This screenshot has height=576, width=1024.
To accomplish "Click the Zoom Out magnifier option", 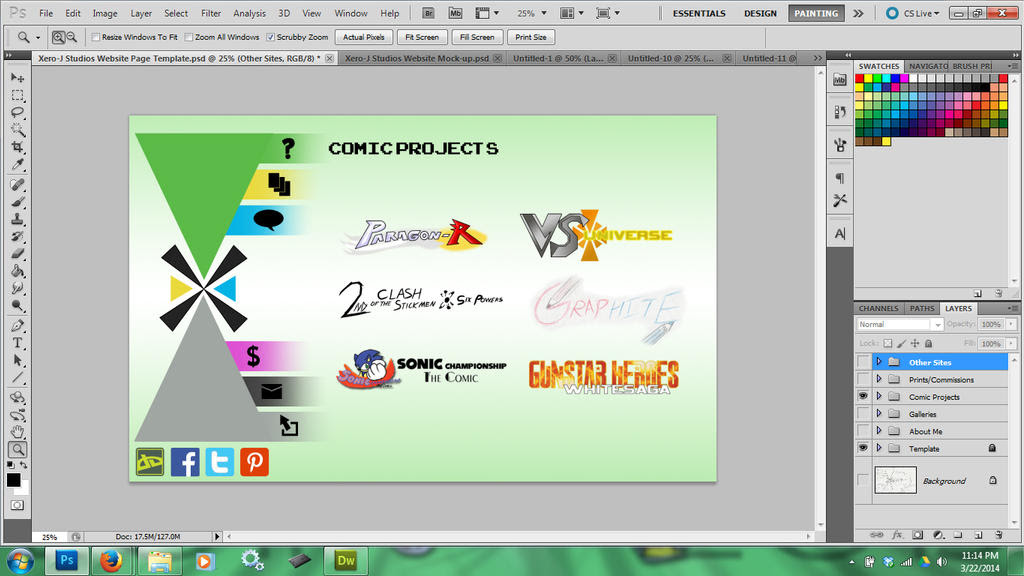I will 72,37.
